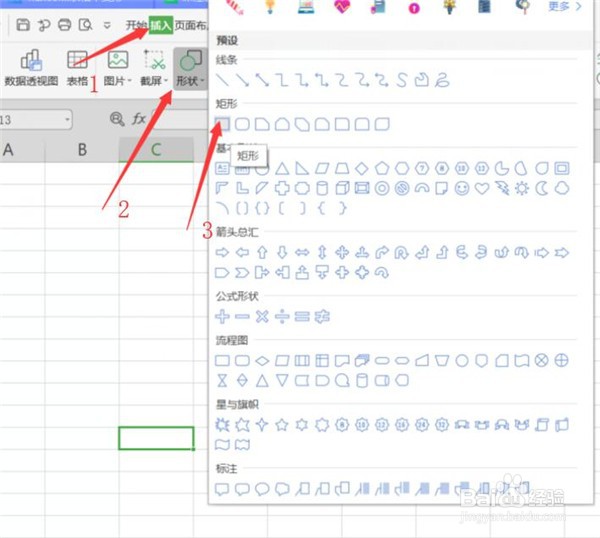The height and width of the screenshot is (538, 600).
Task: Select the freeform polygon line tool
Action: point(422,80)
